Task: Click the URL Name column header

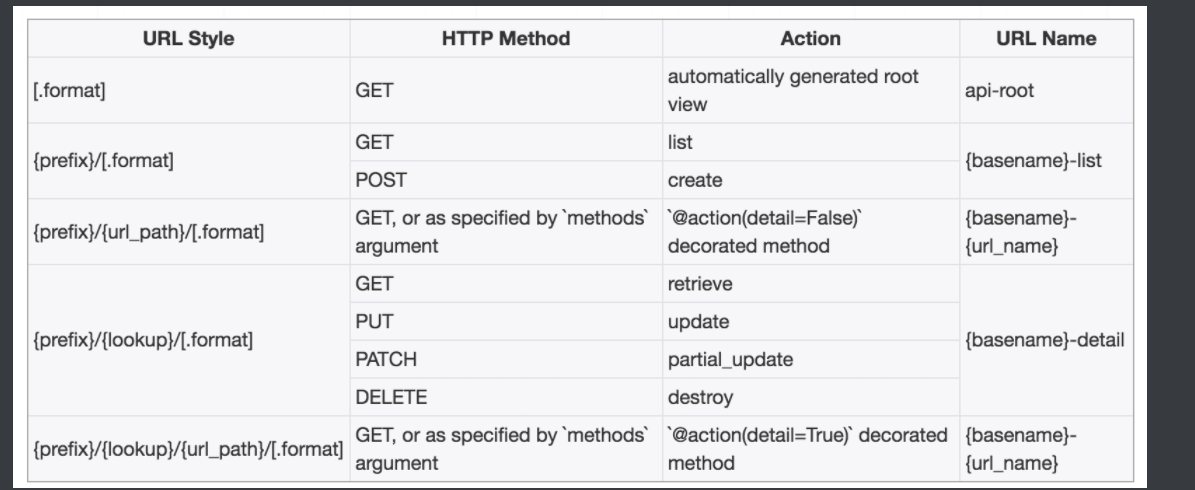Action: pyautogui.click(x=1046, y=39)
